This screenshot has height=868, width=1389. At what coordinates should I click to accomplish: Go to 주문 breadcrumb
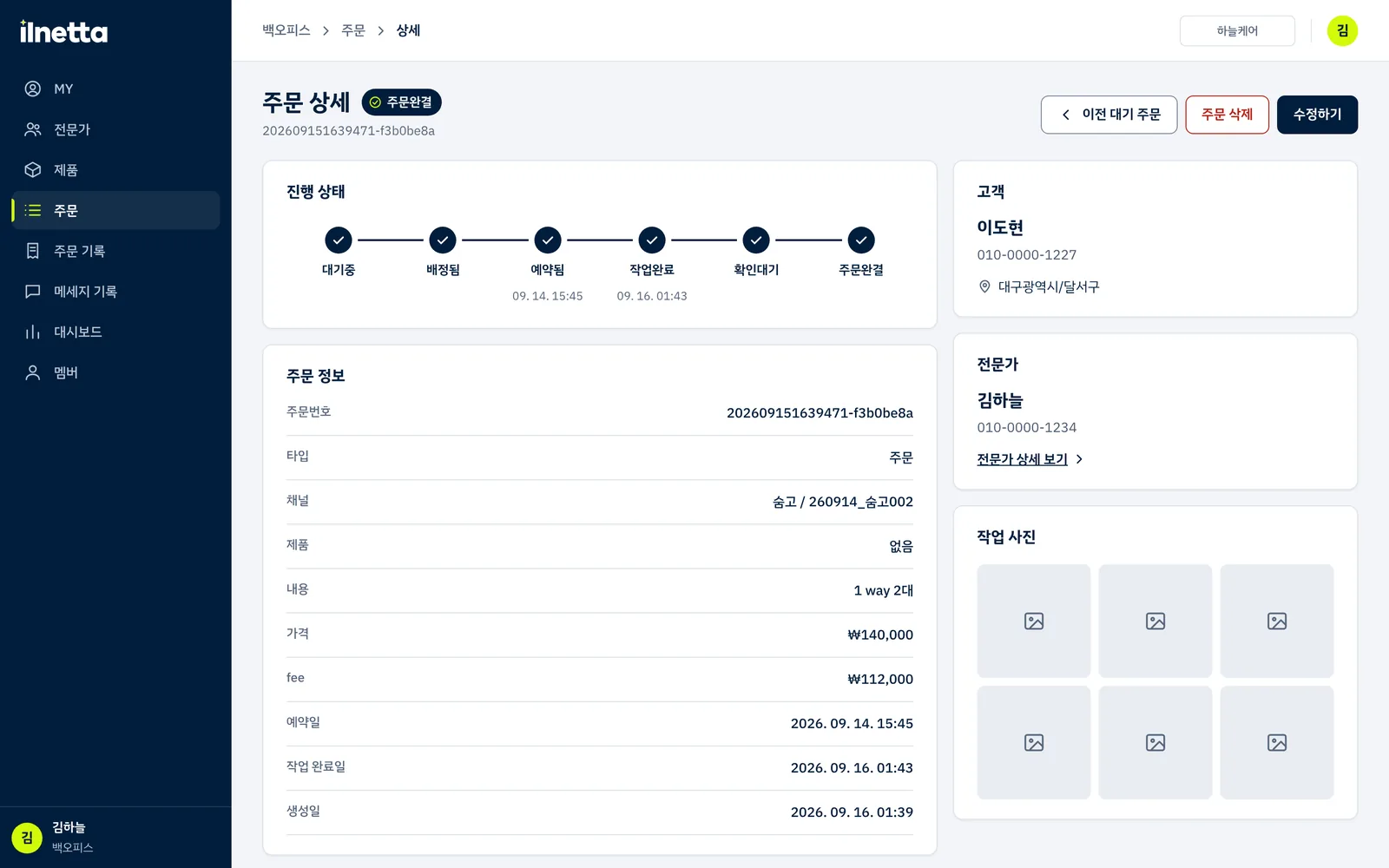tap(353, 30)
